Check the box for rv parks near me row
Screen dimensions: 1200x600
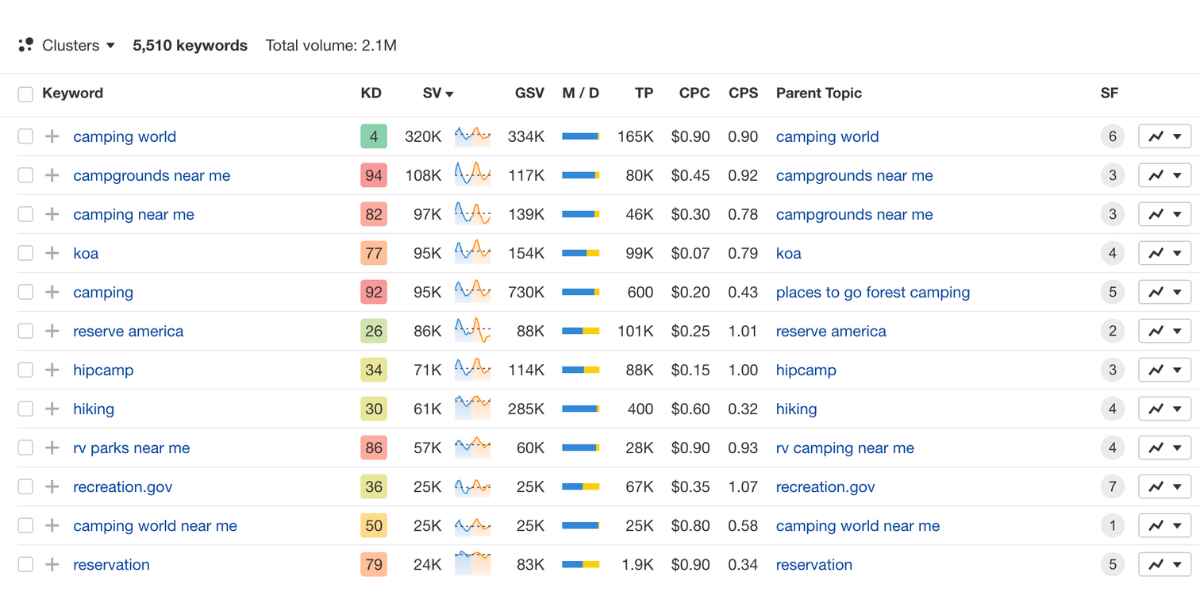[25, 449]
